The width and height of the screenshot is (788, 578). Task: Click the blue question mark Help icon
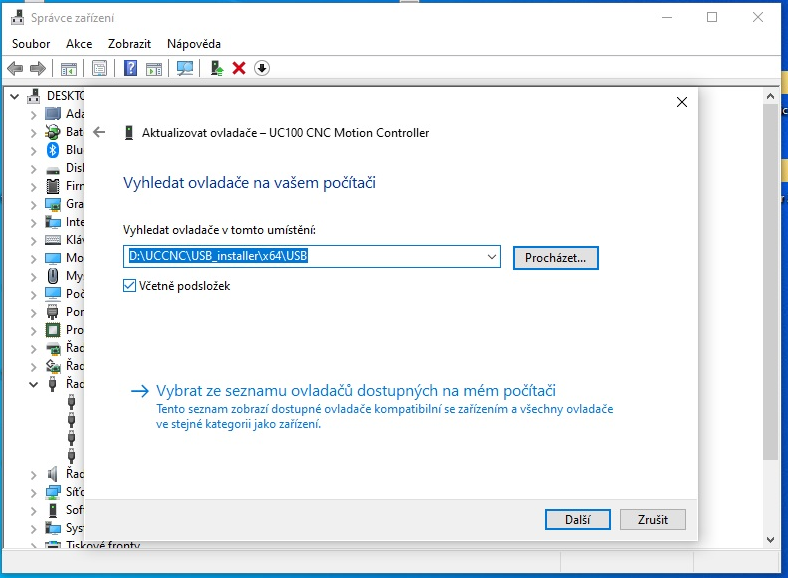(131, 68)
